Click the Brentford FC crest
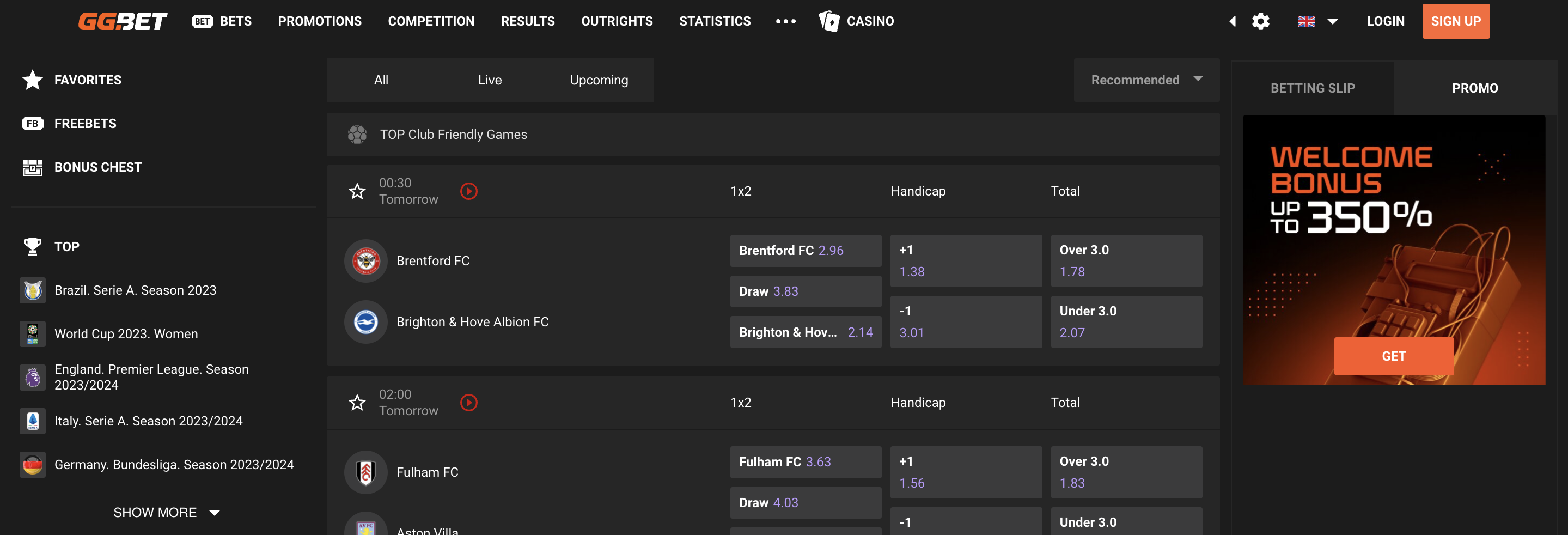The height and width of the screenshot is (535, 1568). click(366, 261)
